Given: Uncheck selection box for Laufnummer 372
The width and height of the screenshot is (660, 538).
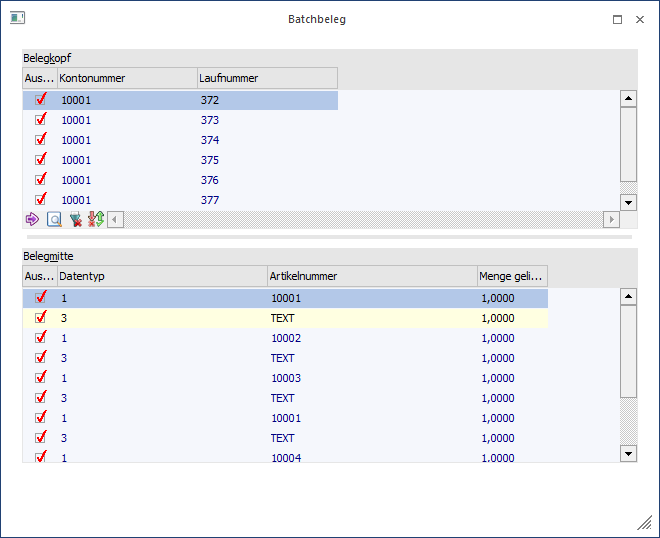Looking at the screenshot, I should (x=41, y=100).
